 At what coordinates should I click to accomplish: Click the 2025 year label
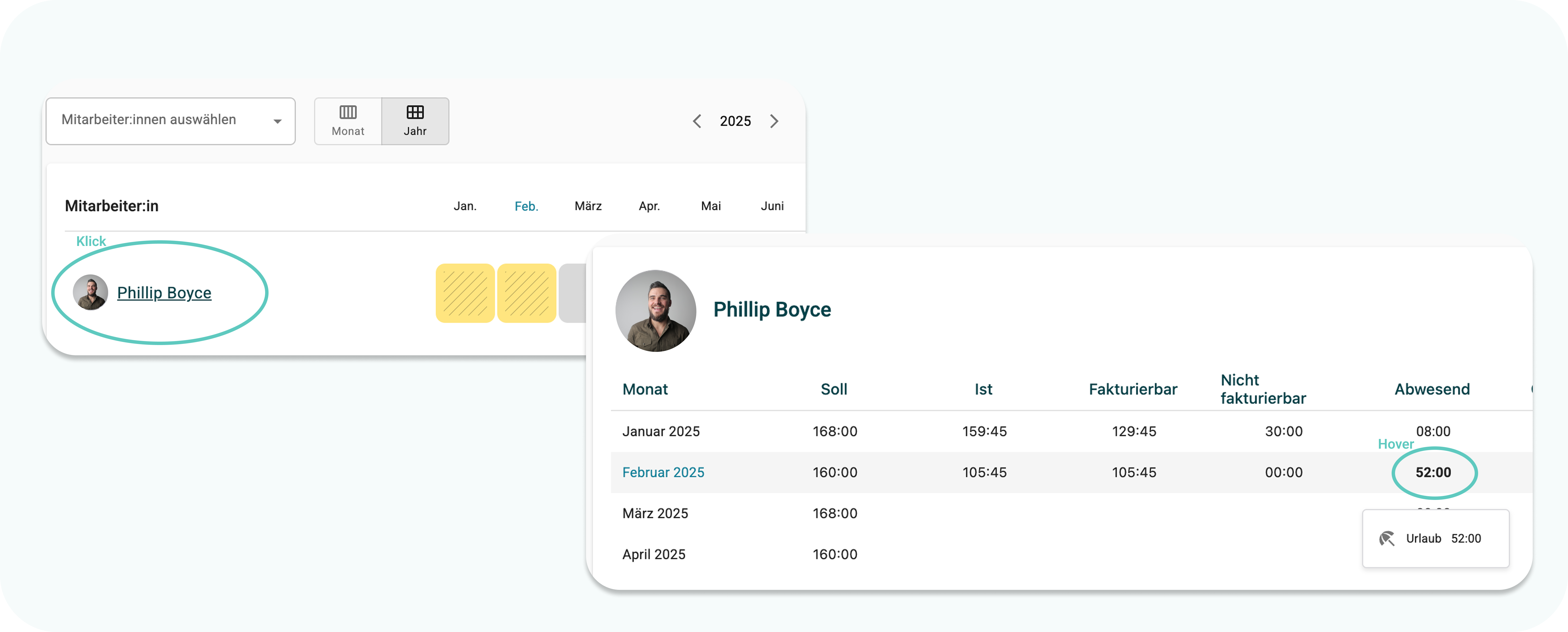[x=735, y=121]
